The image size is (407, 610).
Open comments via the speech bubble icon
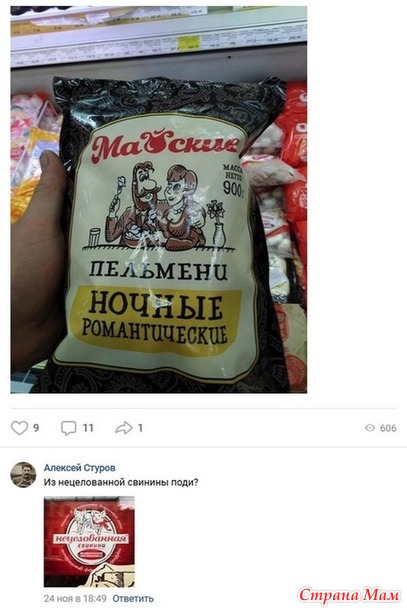[x=68, y=428]
